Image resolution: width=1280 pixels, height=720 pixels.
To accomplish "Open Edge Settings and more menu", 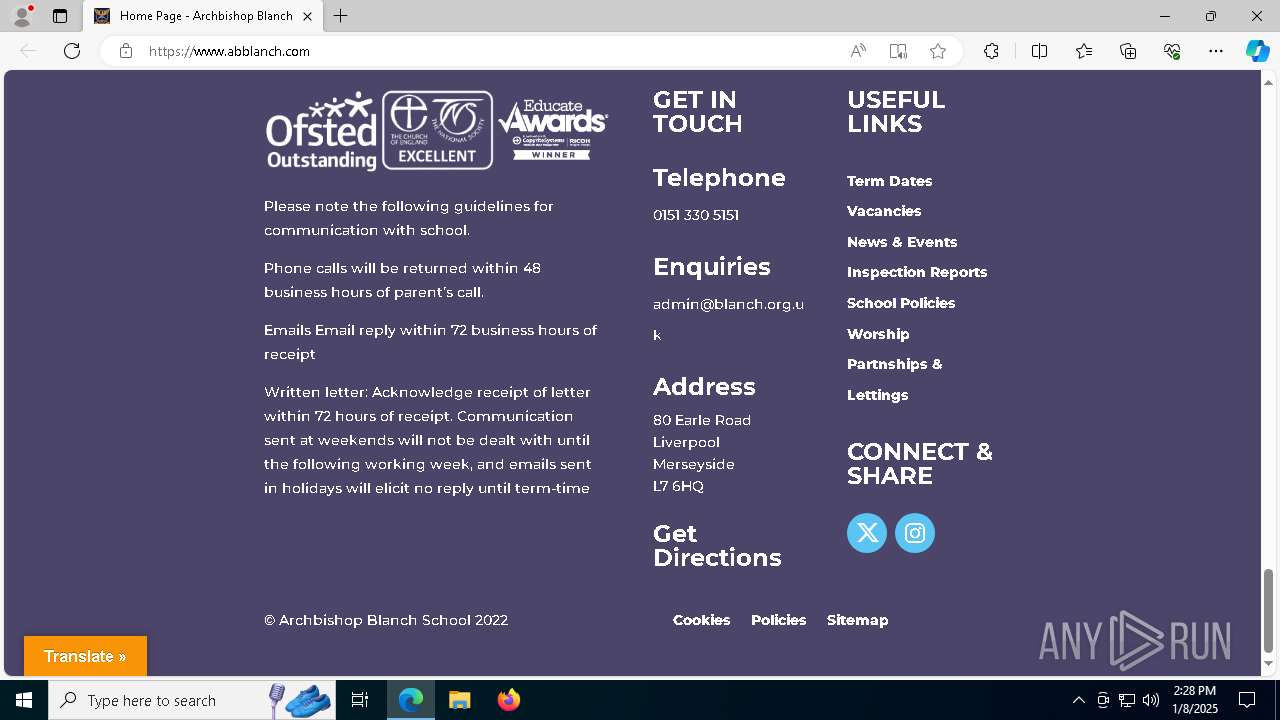I will [1216, 51].
